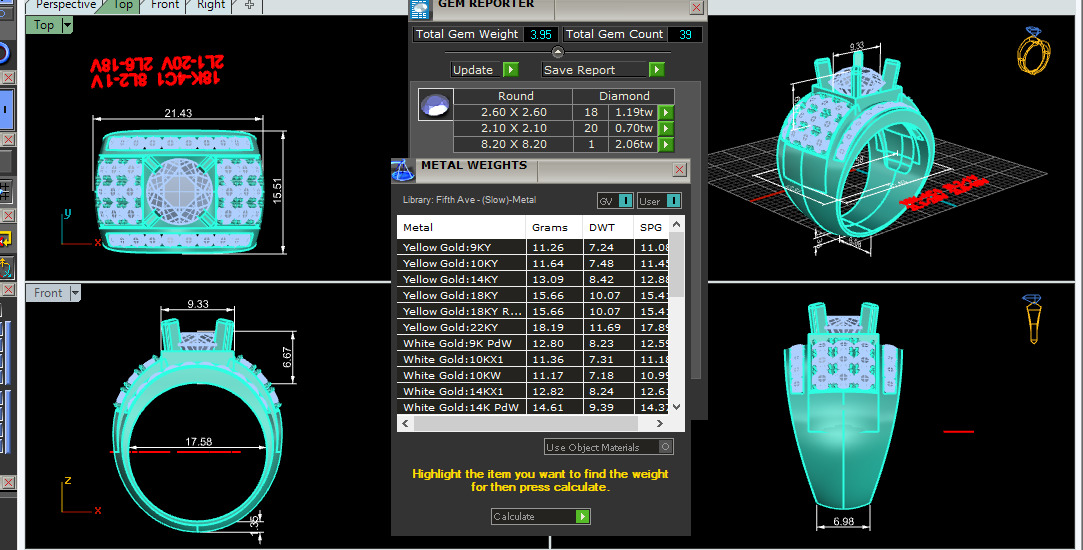Click the 1.19tw cell in gem table
This screenshot has width=1083, height=550.
(x=633, y=112)
